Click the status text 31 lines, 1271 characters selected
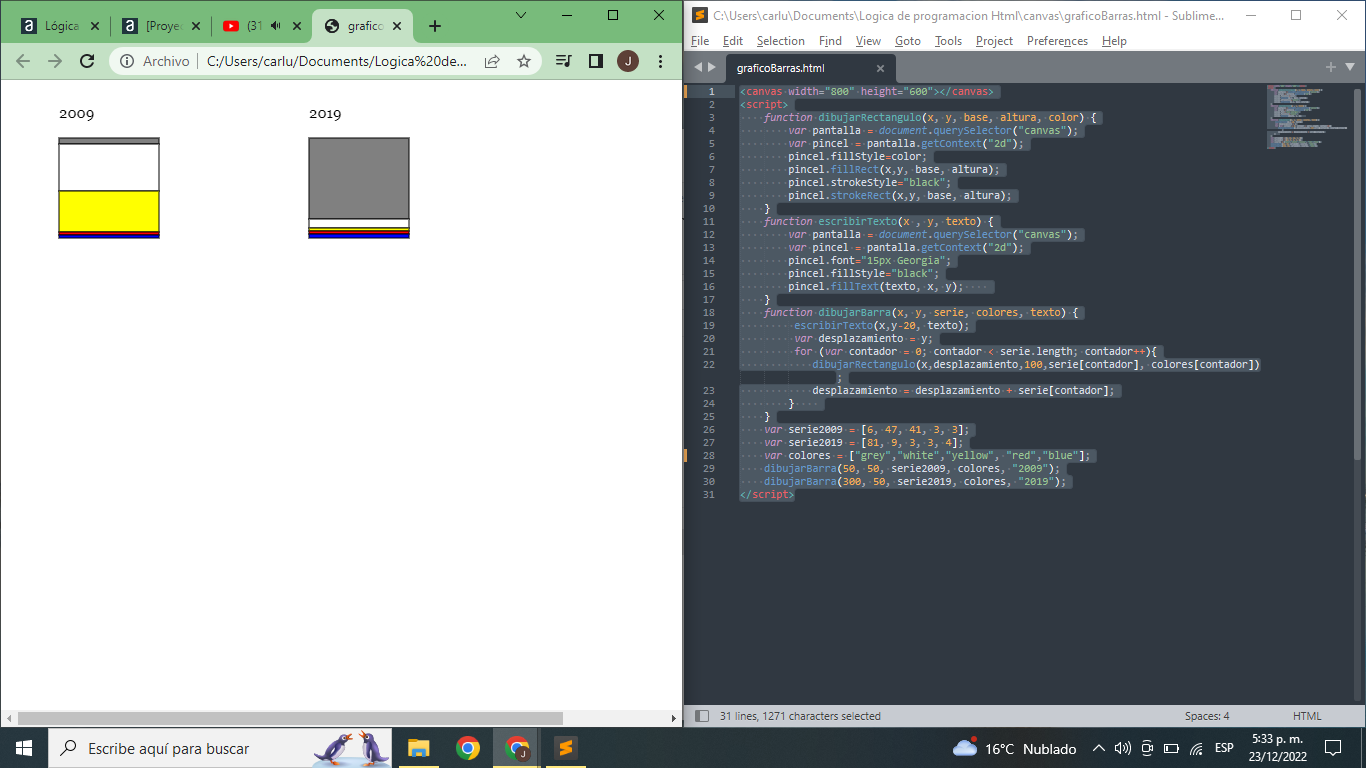This screenshot has height=768, width=1366. point(800,716)
